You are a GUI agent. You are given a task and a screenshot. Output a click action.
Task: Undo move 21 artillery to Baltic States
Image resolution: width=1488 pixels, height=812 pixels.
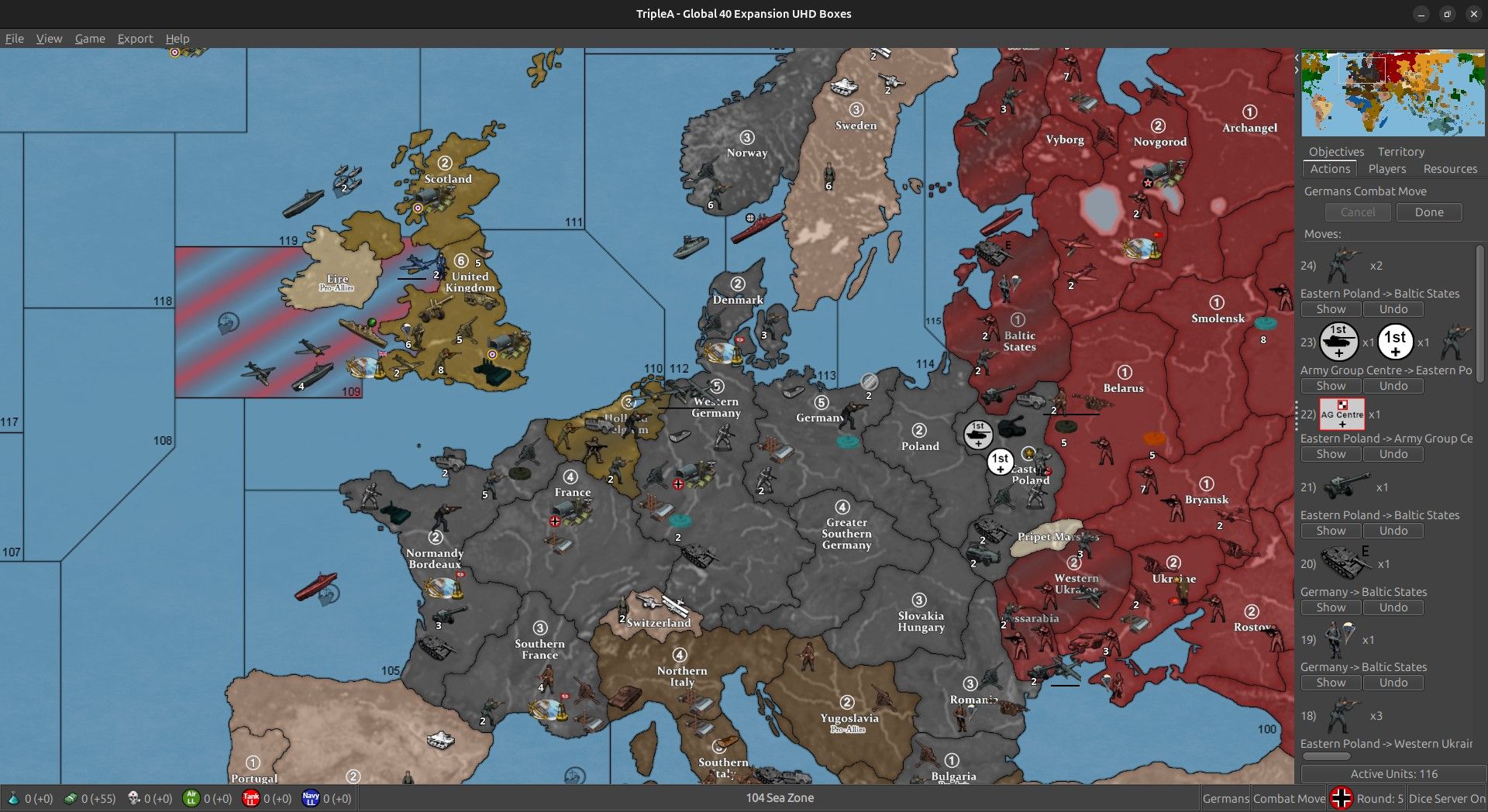pyautogui.click(x=1393, y=531)
